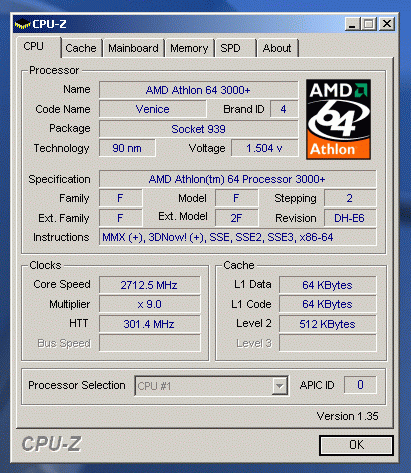Click the CPU-Z title bar chip icon
The width and height of the screenshot is (411, 473).
(x=22, y=24)
